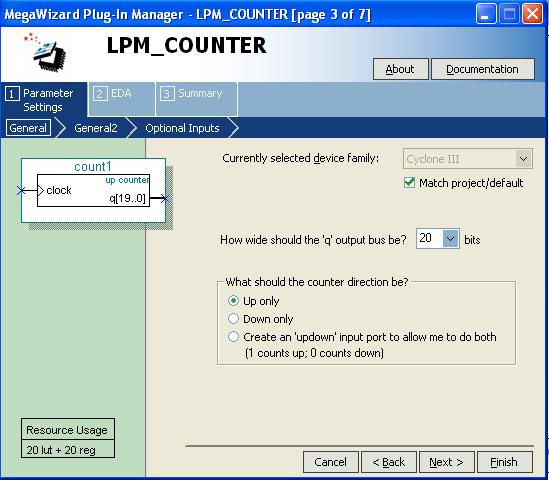
Task: Select the 'updown' input port radio option
Action: tap(233, 337)
